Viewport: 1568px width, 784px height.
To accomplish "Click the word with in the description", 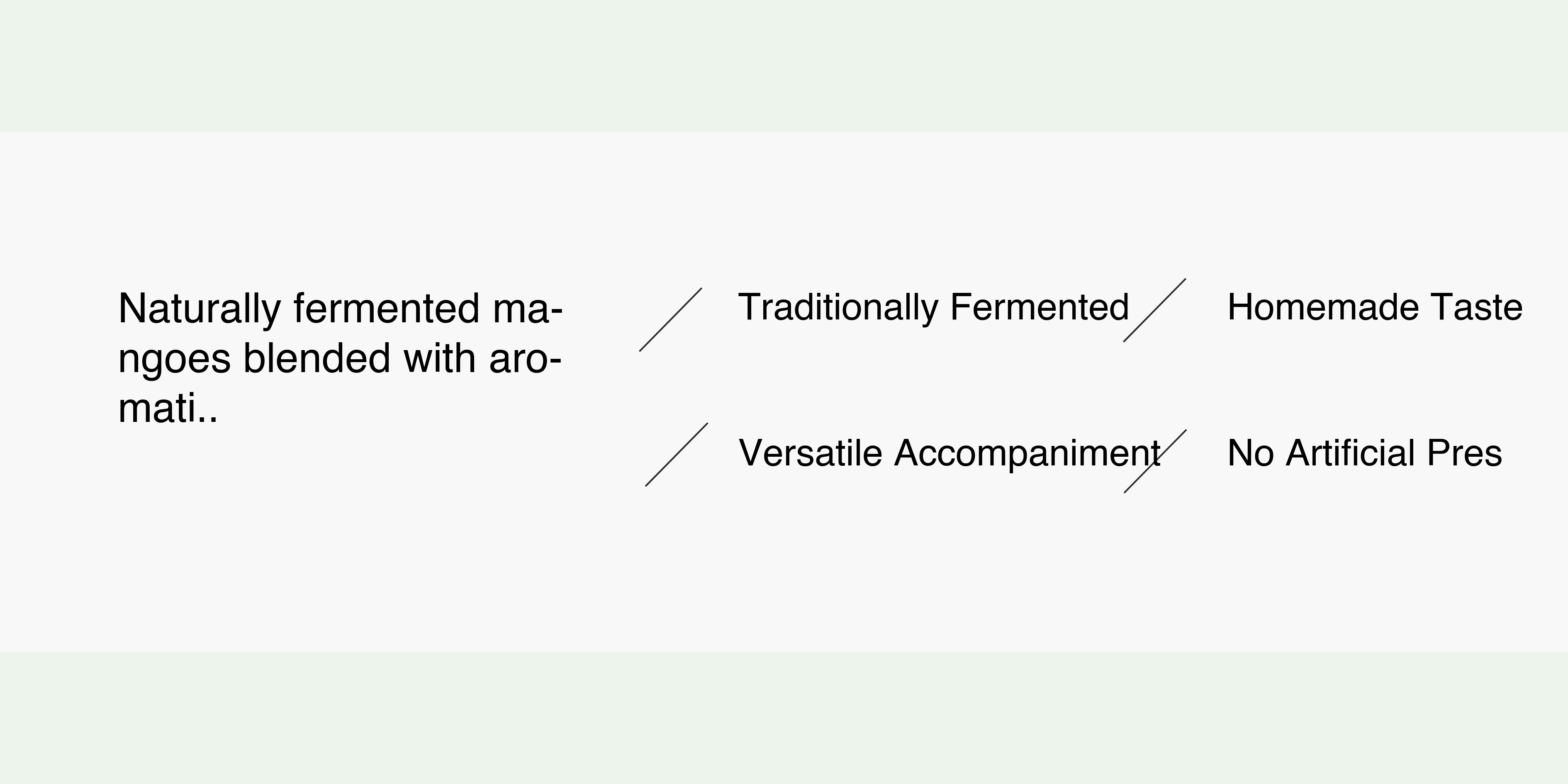I will pyautogui.click(x=439, y=358).
